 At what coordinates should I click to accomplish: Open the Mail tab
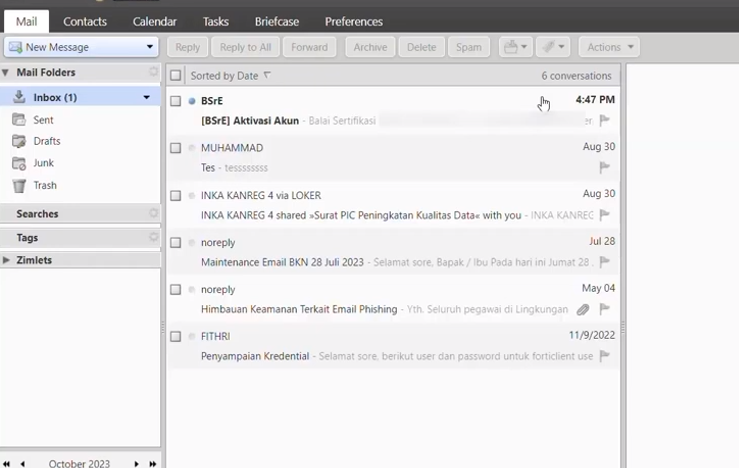[26, 22]
